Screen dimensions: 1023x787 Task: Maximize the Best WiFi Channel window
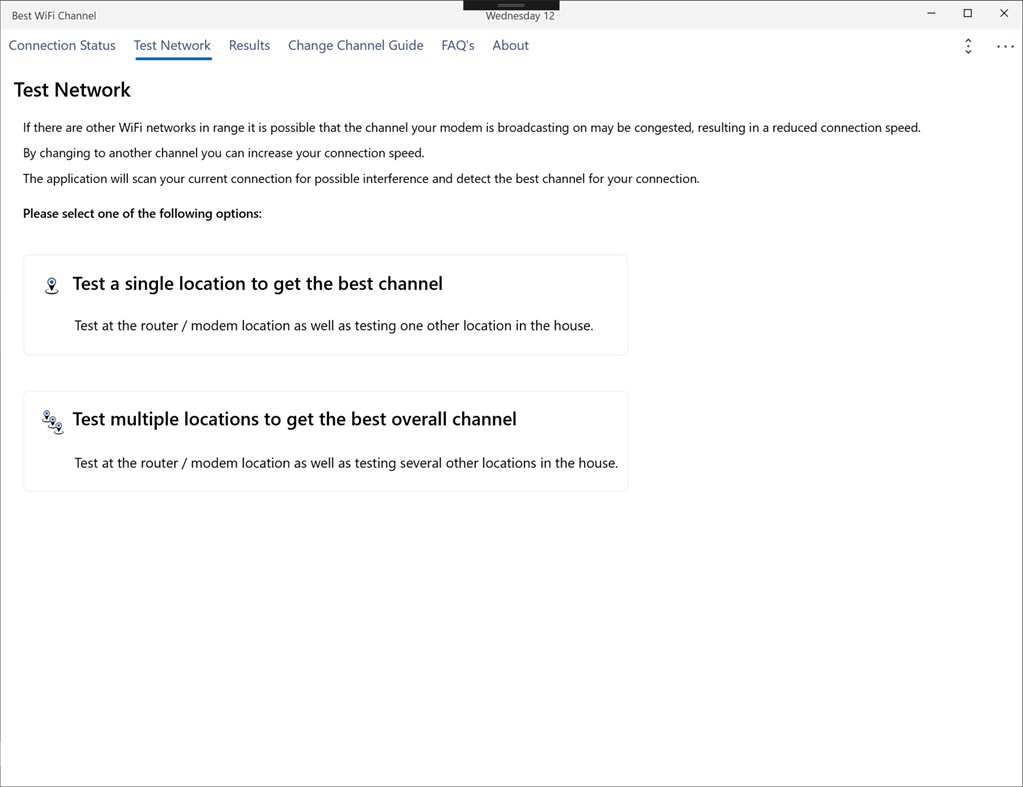[x=968, y=13]
